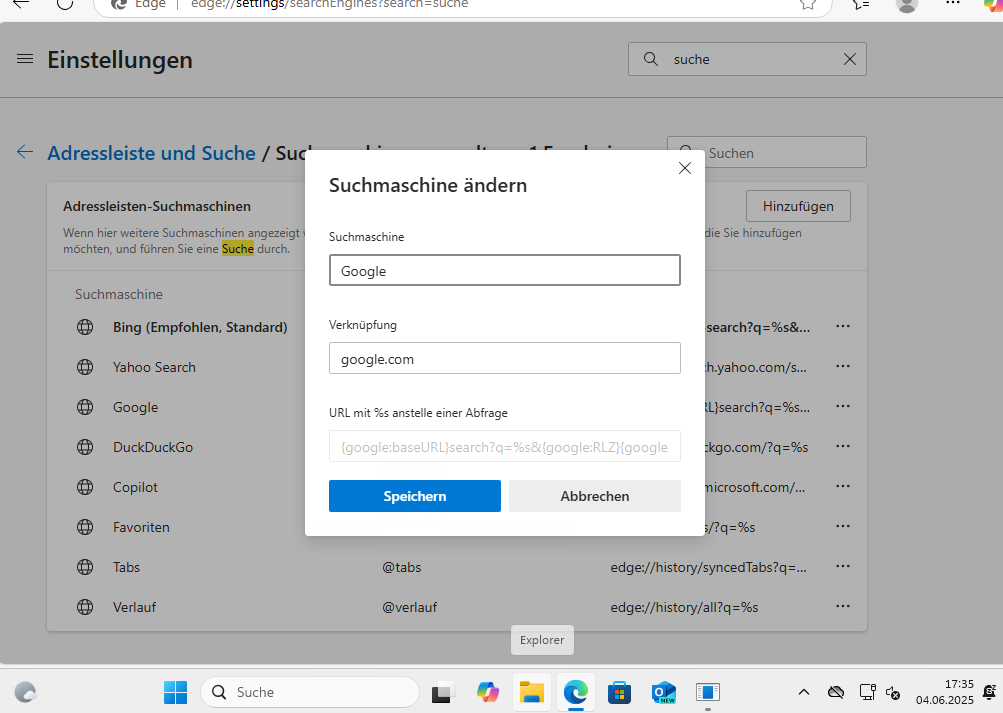This screenshot has height=713, width=1003.
Task: Click the URL mit %s query field
Action: pyautogui.click(x=505, y=446)
